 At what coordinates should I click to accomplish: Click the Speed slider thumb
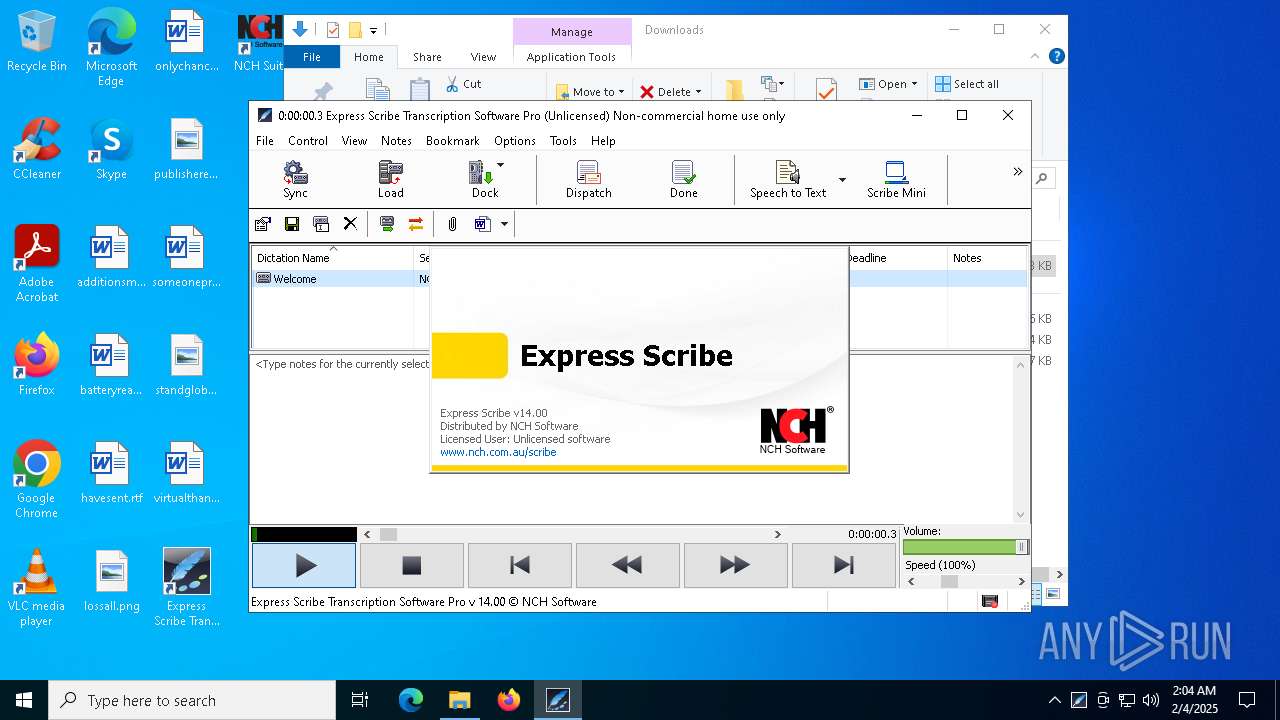pos(949,582)
